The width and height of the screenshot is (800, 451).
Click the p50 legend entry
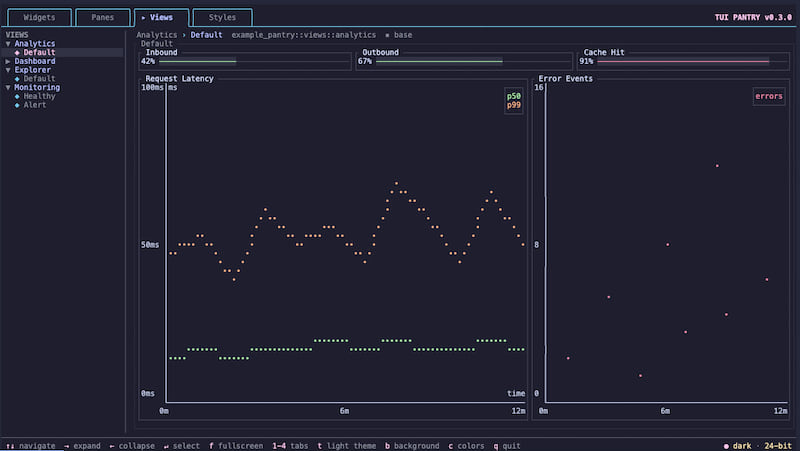[x=514, y=96]
